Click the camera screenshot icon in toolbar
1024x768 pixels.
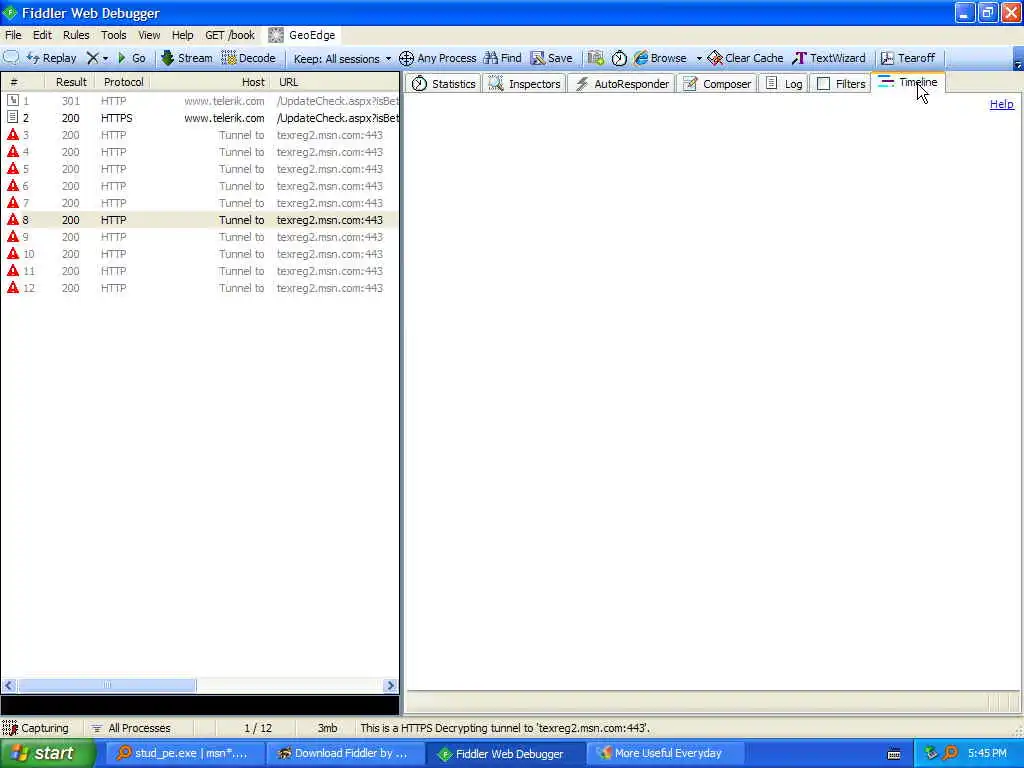(x=595, y=58)
